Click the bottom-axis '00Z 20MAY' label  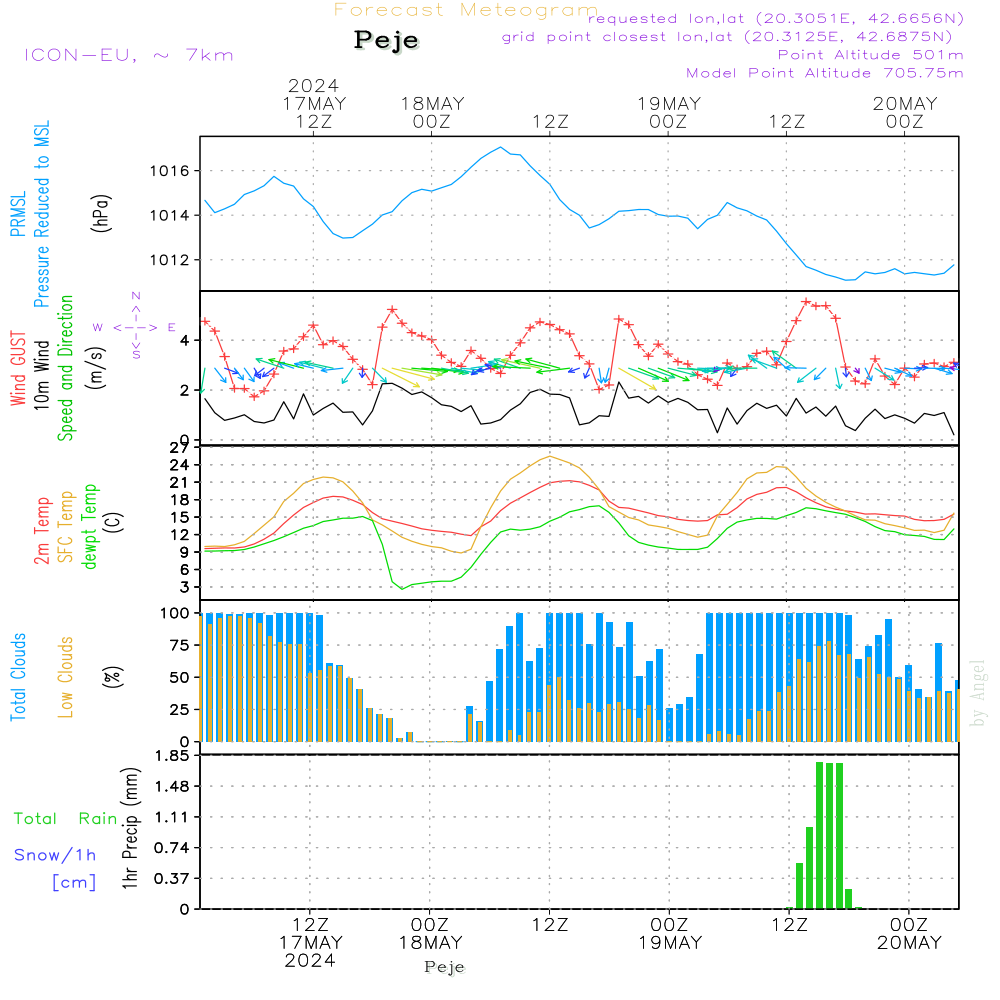[909, 934]
